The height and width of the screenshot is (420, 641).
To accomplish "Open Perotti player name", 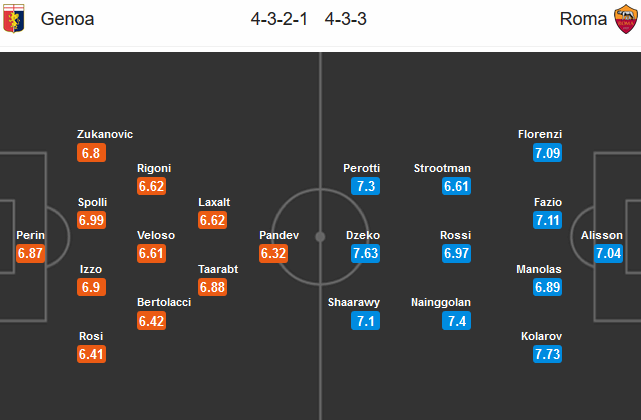I will pos(362,168).
